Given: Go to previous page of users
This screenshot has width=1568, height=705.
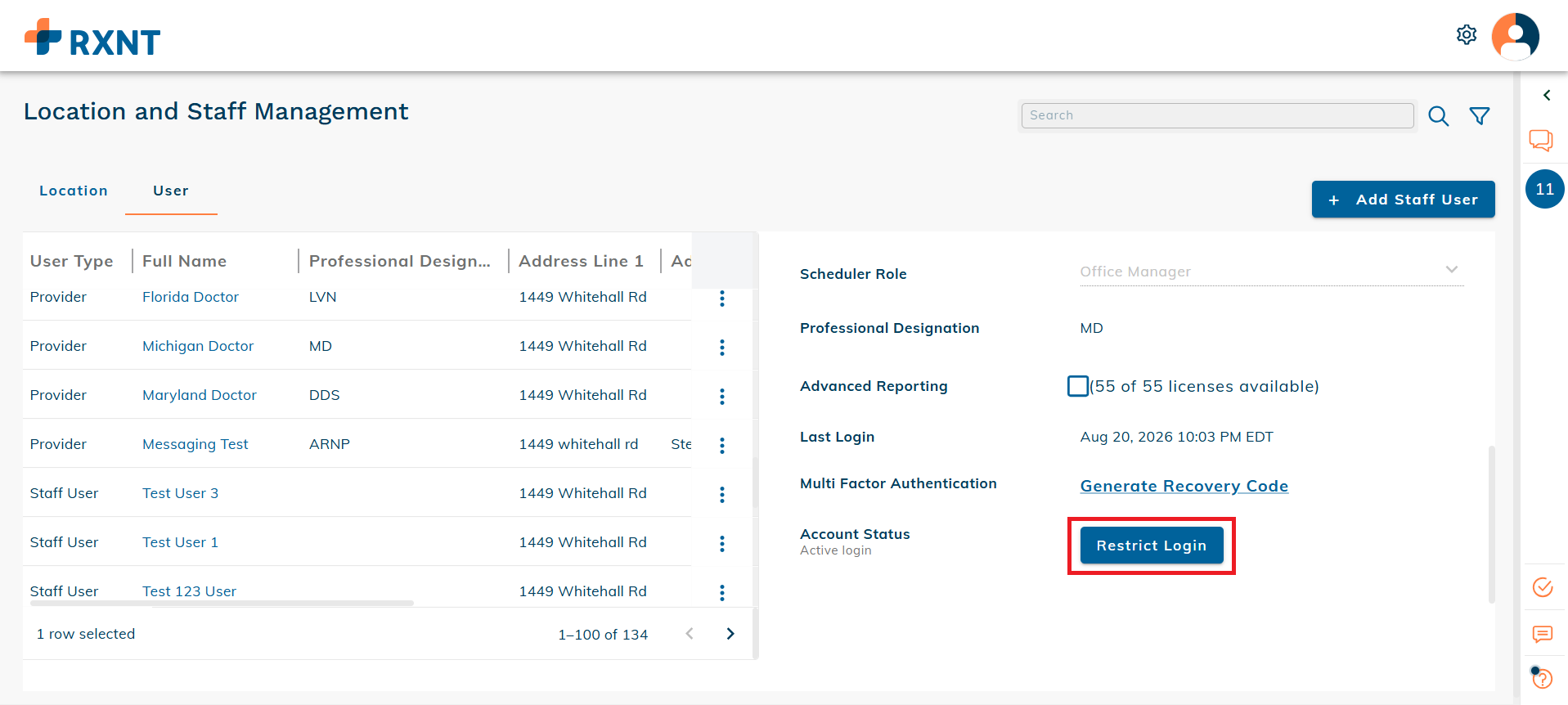Looking at the screenshot, I should pos(690,634).
